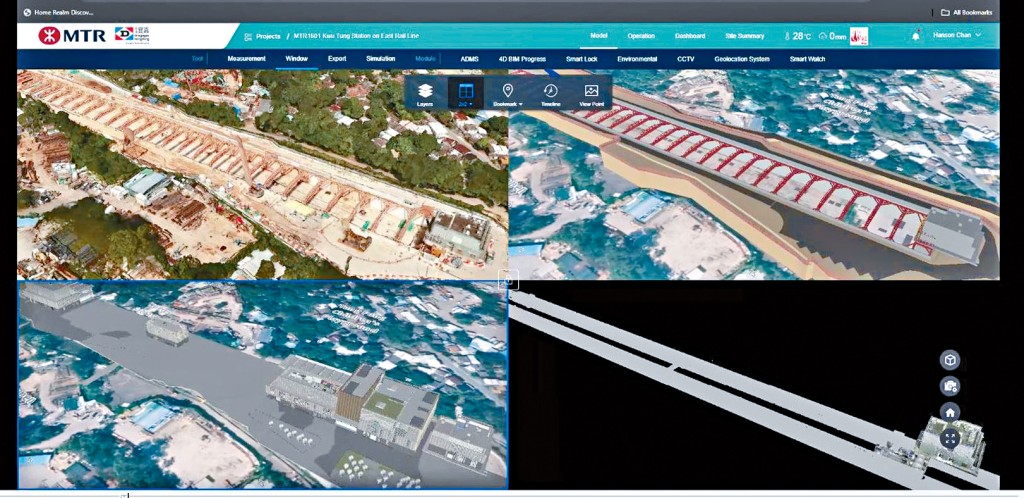Open Hanson Chan user menu

(x=957, y=35)
